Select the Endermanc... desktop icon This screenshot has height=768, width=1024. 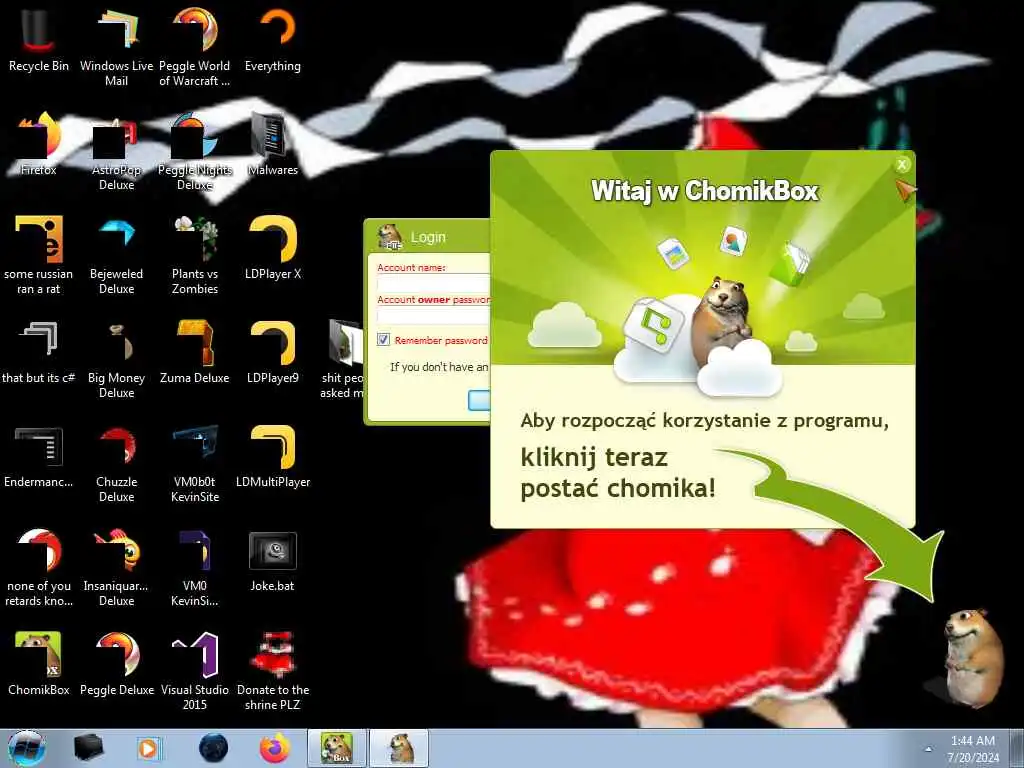(x=39, y=456)
